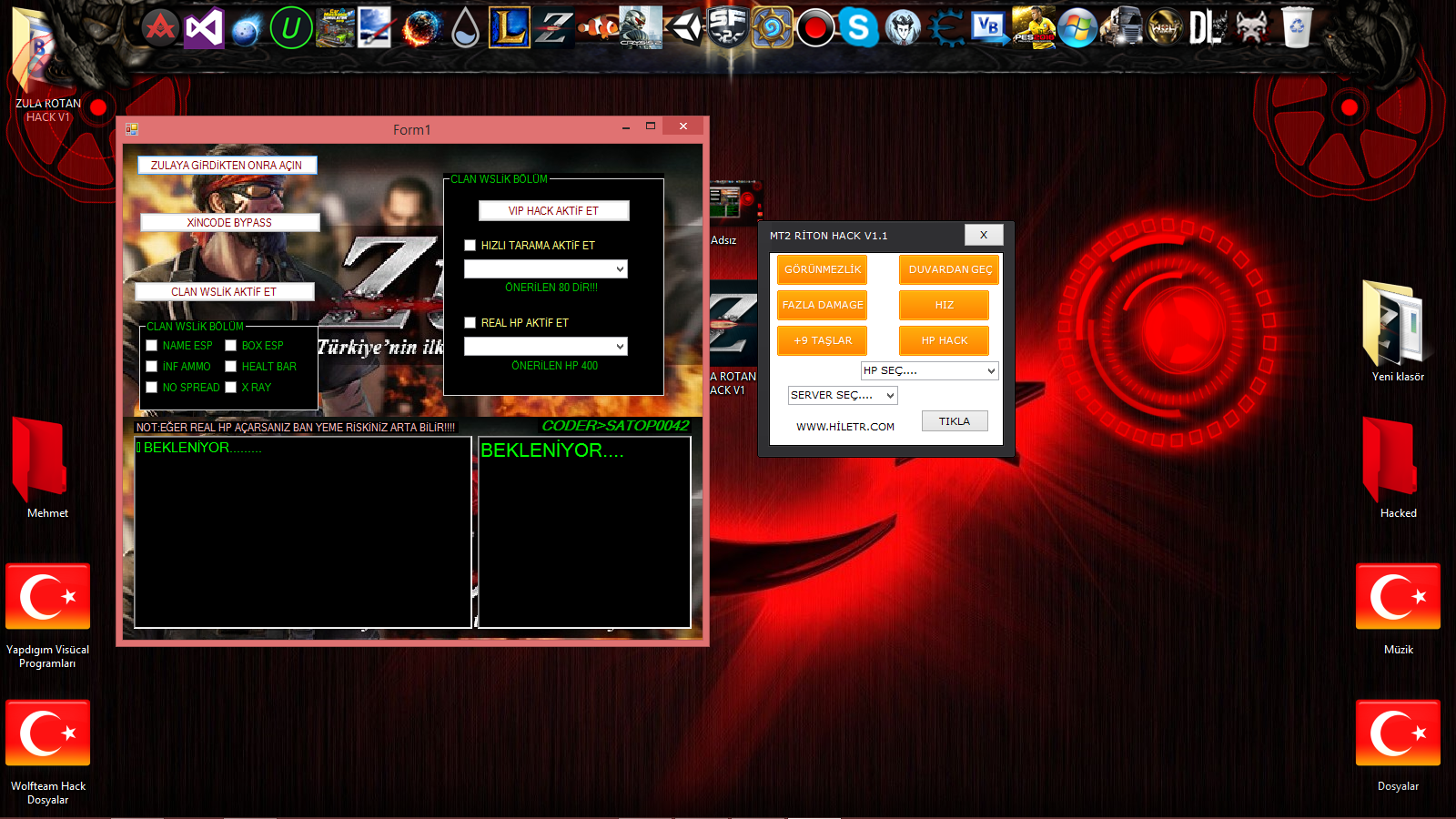1456x819 pixels.
Task: Open Don't Starve from the dock
Action: pyautogui.click(x=903, y=28)
